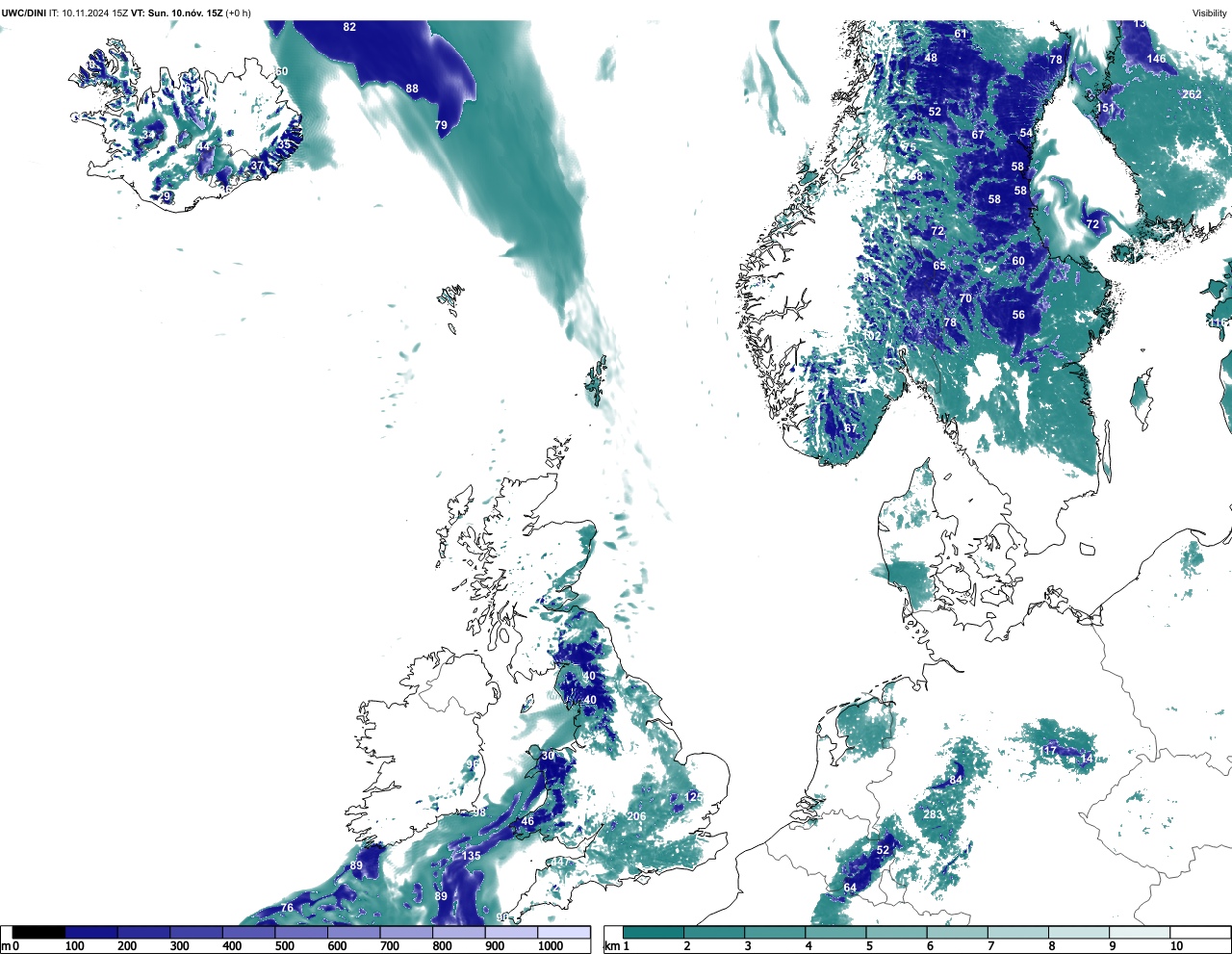Click the value '146' over northern Finland
This screenshot has height=954, width=1232.
1156,59
